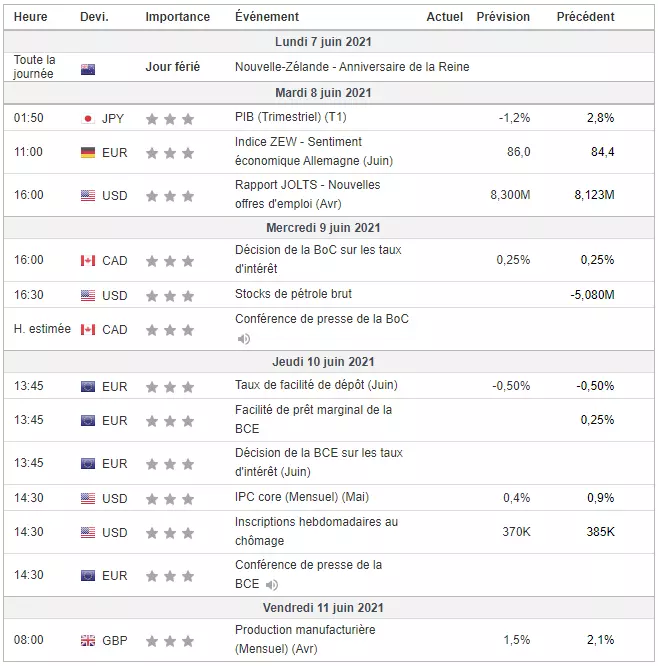Click the Importance column header

pyautogui.click(x=178, y=17)
